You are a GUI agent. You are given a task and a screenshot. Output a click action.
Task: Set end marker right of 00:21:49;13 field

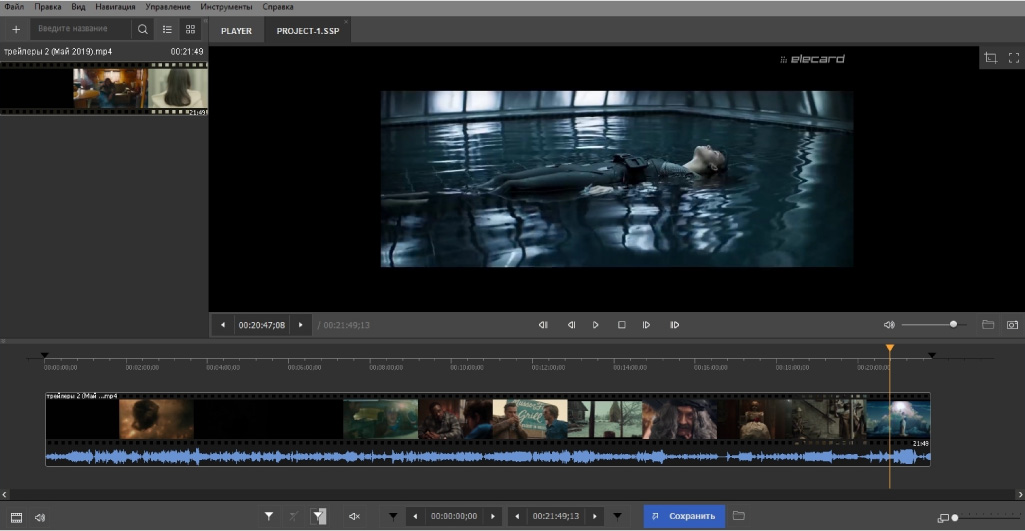(x=618, y=517)
